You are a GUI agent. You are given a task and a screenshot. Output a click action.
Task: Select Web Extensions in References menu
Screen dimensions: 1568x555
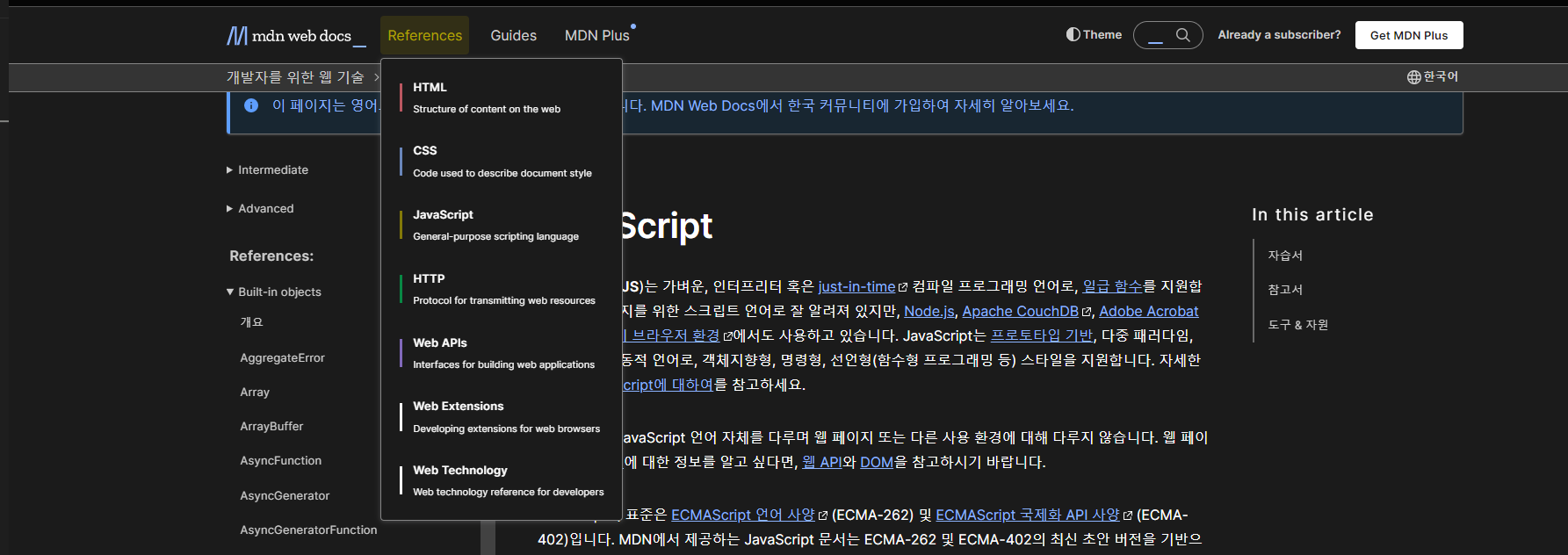coord(502,417)
